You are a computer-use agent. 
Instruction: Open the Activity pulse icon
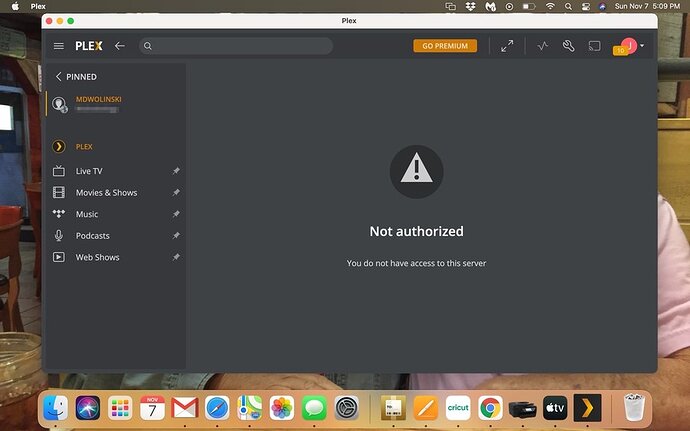point(543,46)
